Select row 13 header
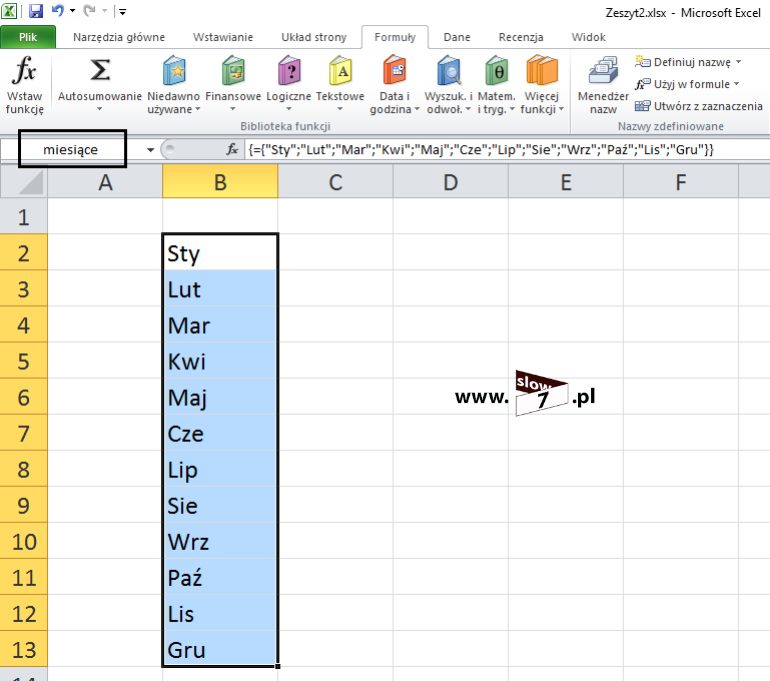The width and height of the screenshot is (770, 681). click(x=24, y=650)
